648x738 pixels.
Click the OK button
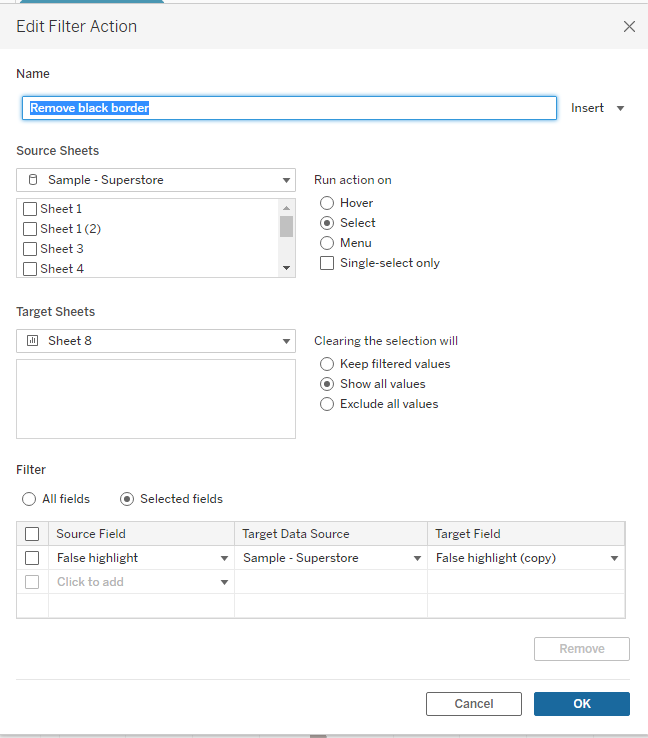(581, 704)
